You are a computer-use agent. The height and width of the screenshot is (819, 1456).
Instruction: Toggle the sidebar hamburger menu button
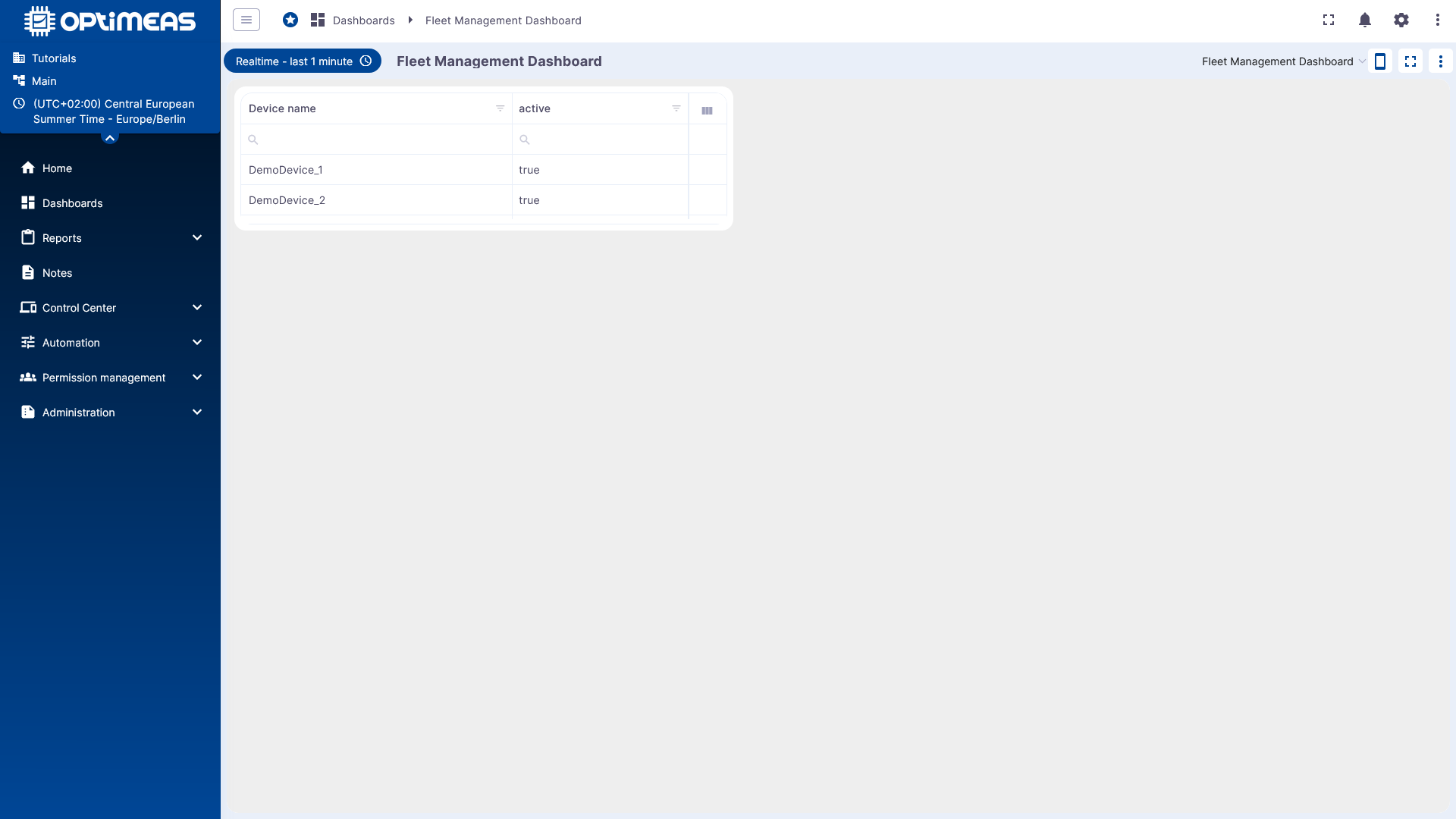246,20
